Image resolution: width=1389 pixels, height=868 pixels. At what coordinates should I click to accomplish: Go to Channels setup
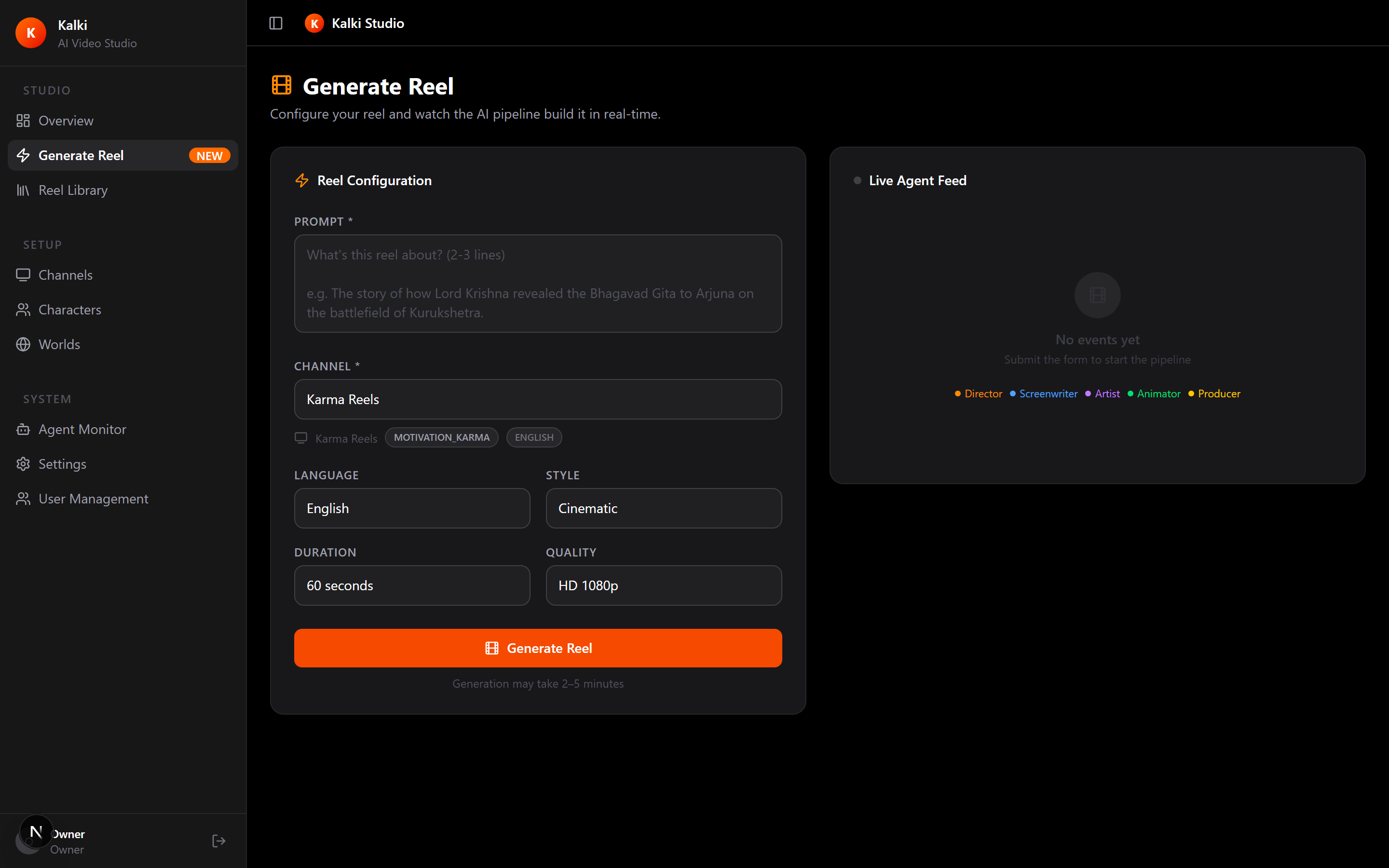coord(123,275)
